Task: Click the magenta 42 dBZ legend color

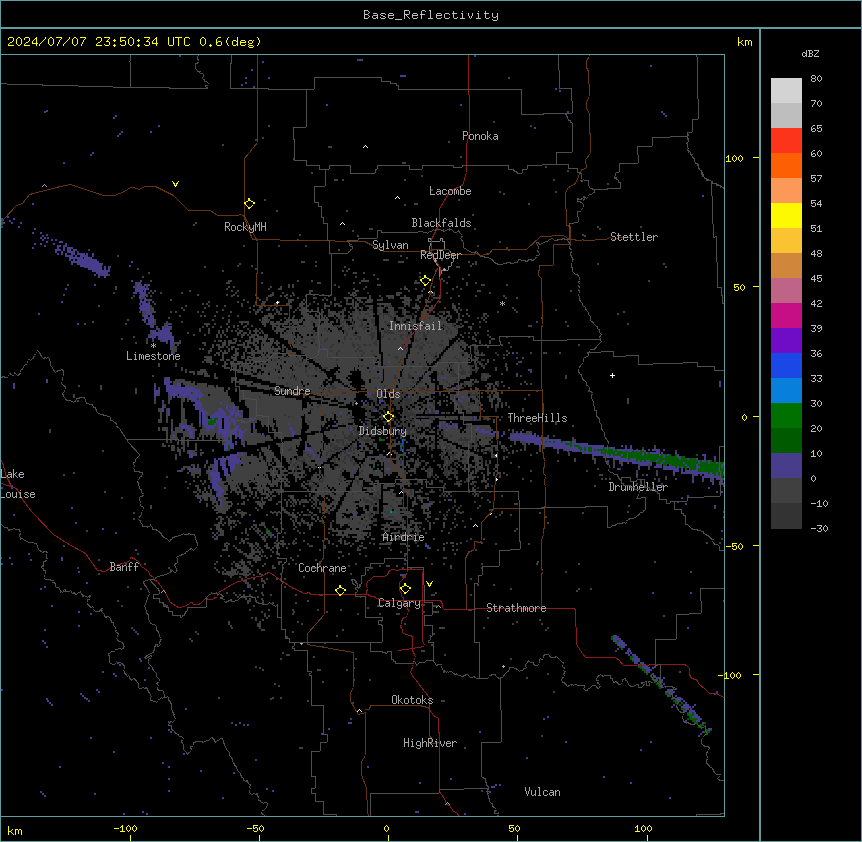Action: 786,315
